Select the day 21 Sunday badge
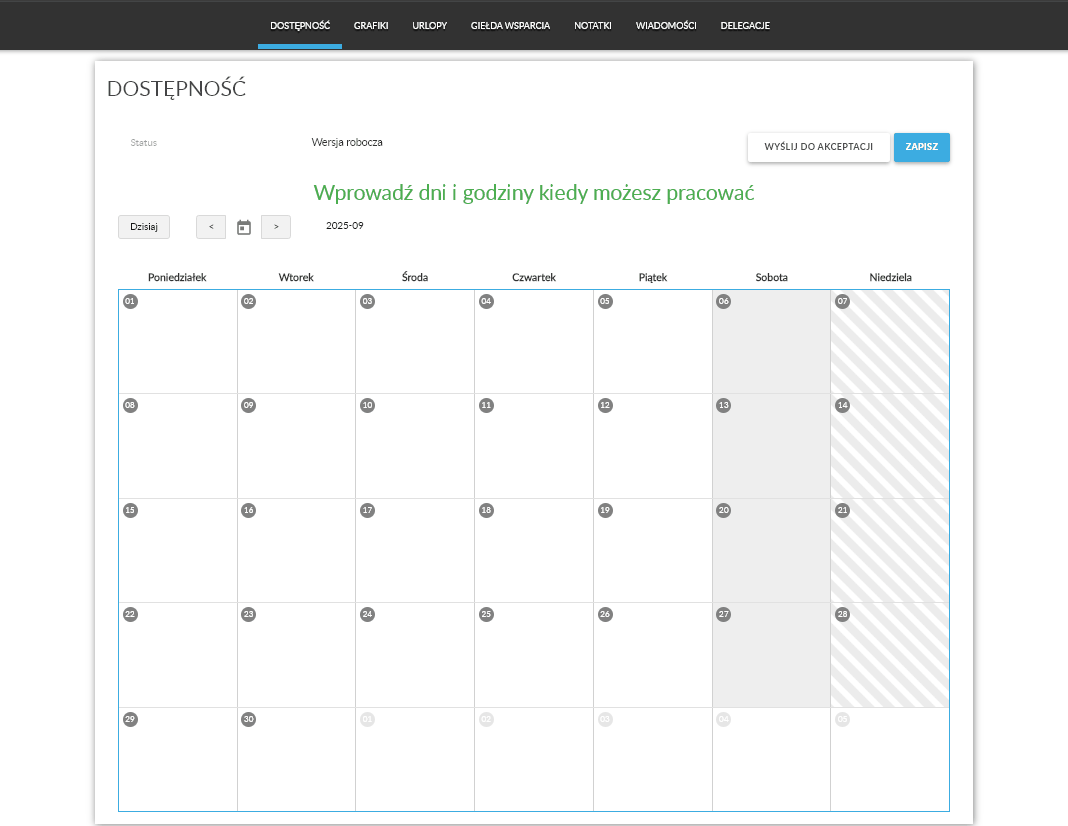1068x826 pixels. coord(843,510)
